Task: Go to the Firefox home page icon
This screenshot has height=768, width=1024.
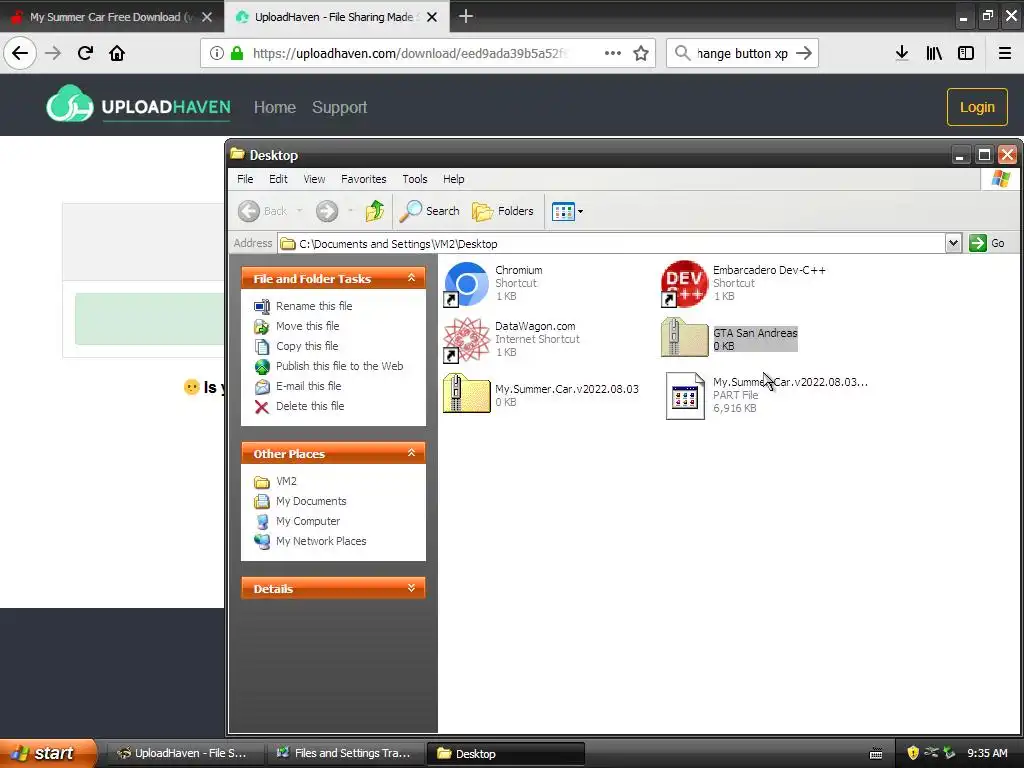Action: click(117, 53)
